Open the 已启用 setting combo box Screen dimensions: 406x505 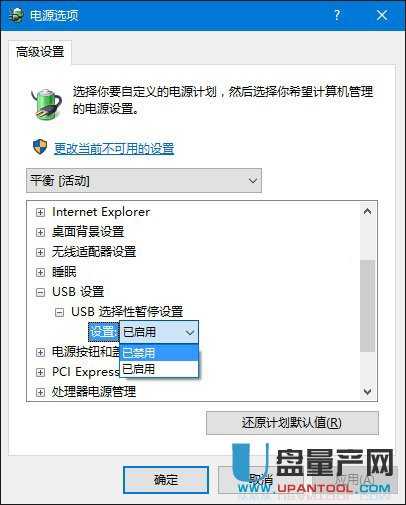pyautogui.click(x=159, y=332)
